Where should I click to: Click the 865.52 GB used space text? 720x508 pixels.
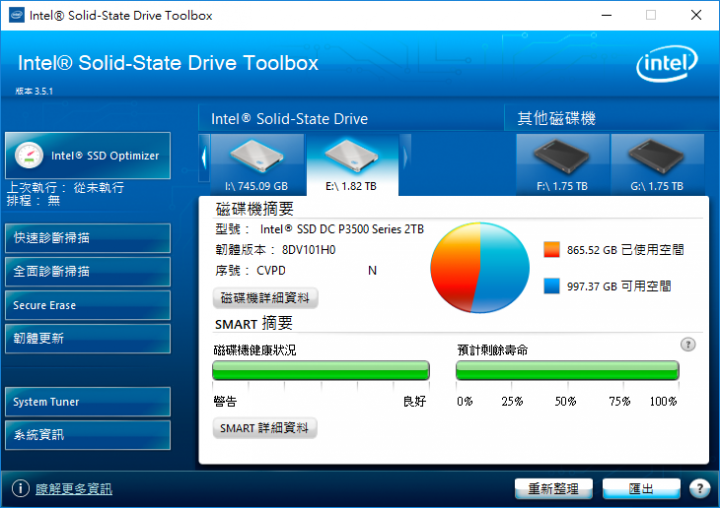pos(625,250)
